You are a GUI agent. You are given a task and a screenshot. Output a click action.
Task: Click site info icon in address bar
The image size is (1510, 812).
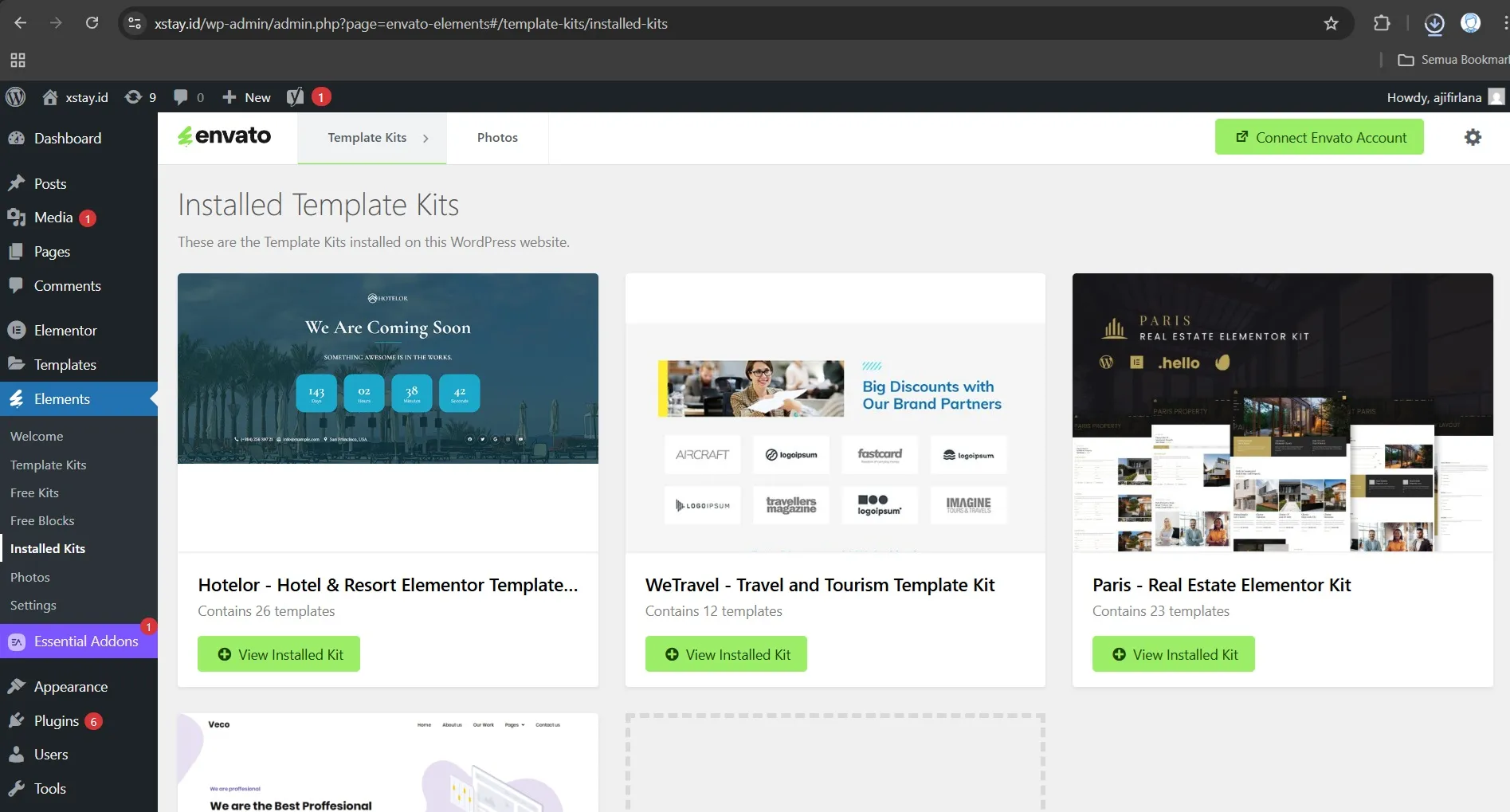coord(135,24)
